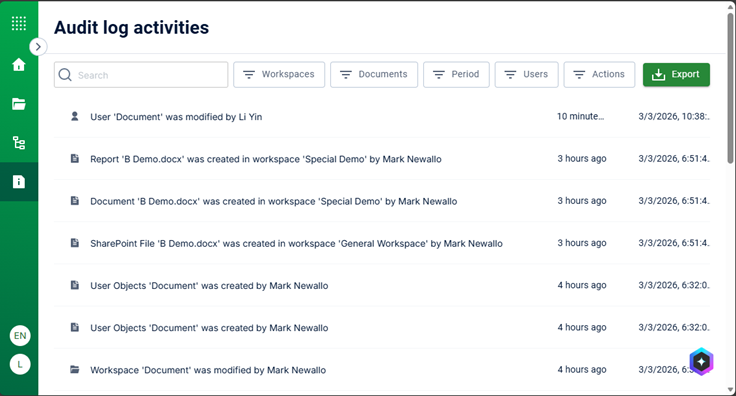Click the document icon beside Document 'B Demo.docx'
This screenshot has width=736, height=396.
[x=75, y=200]
